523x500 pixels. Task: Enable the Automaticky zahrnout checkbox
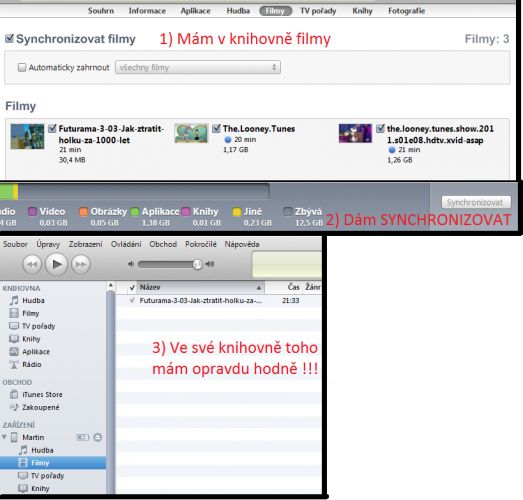point(22,67)
